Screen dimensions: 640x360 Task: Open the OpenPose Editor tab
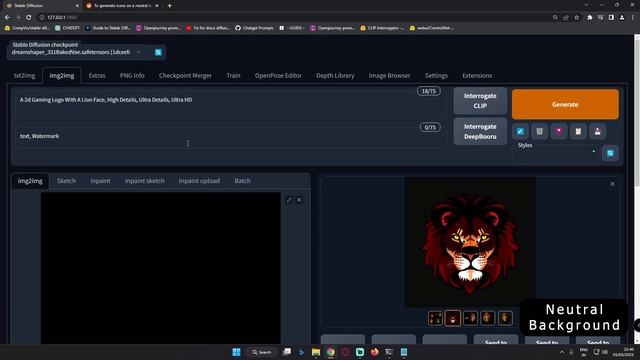click(x=278, y=76)
